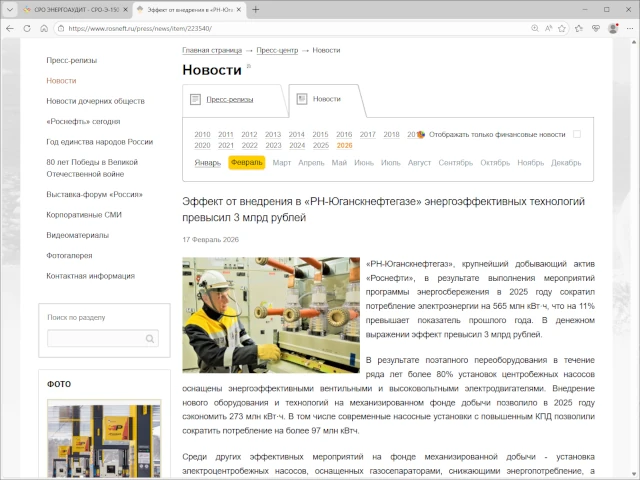Open «Роснефть» сегодня sidebar item

(x=83, y=122)
